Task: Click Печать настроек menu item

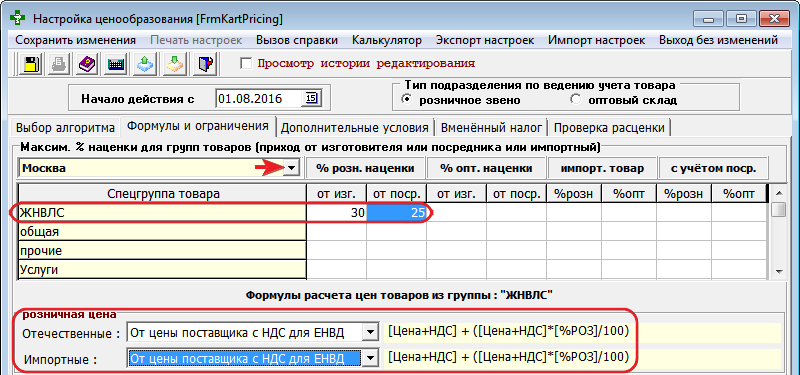Action: click(196, 40)
